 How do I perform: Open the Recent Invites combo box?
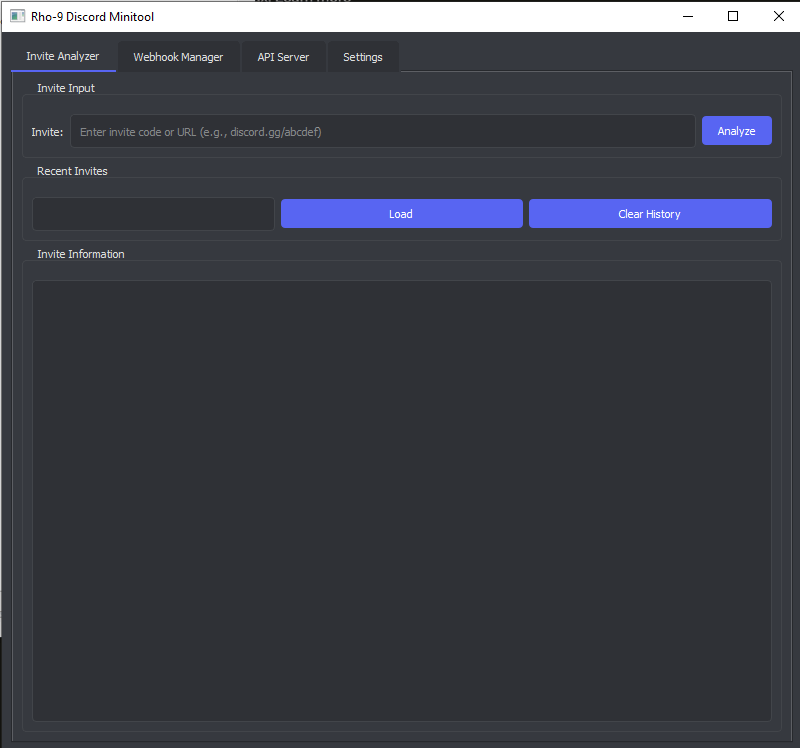[154, 214]
